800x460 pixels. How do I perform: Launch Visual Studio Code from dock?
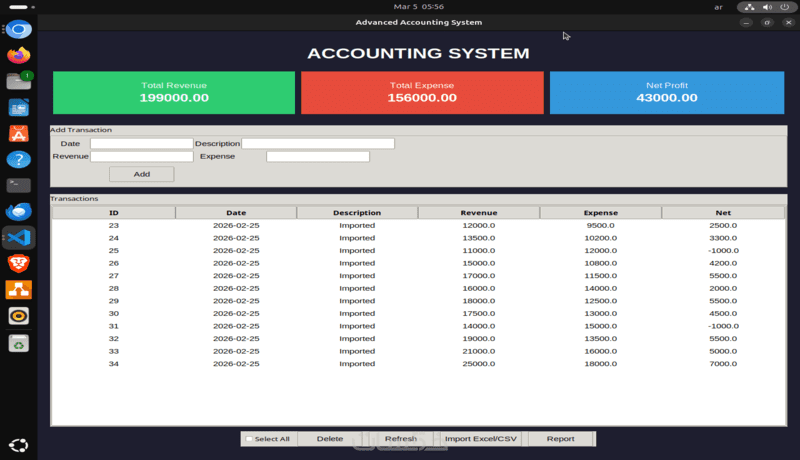(18, 238)
